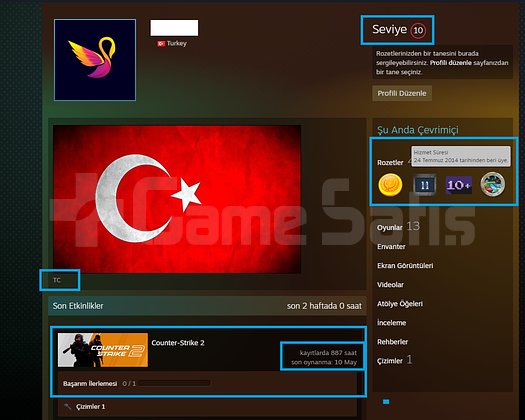The image size is (525, 420).
Task: Click the 'Başarım İlerlemesi' label
Action: (90, 383)
